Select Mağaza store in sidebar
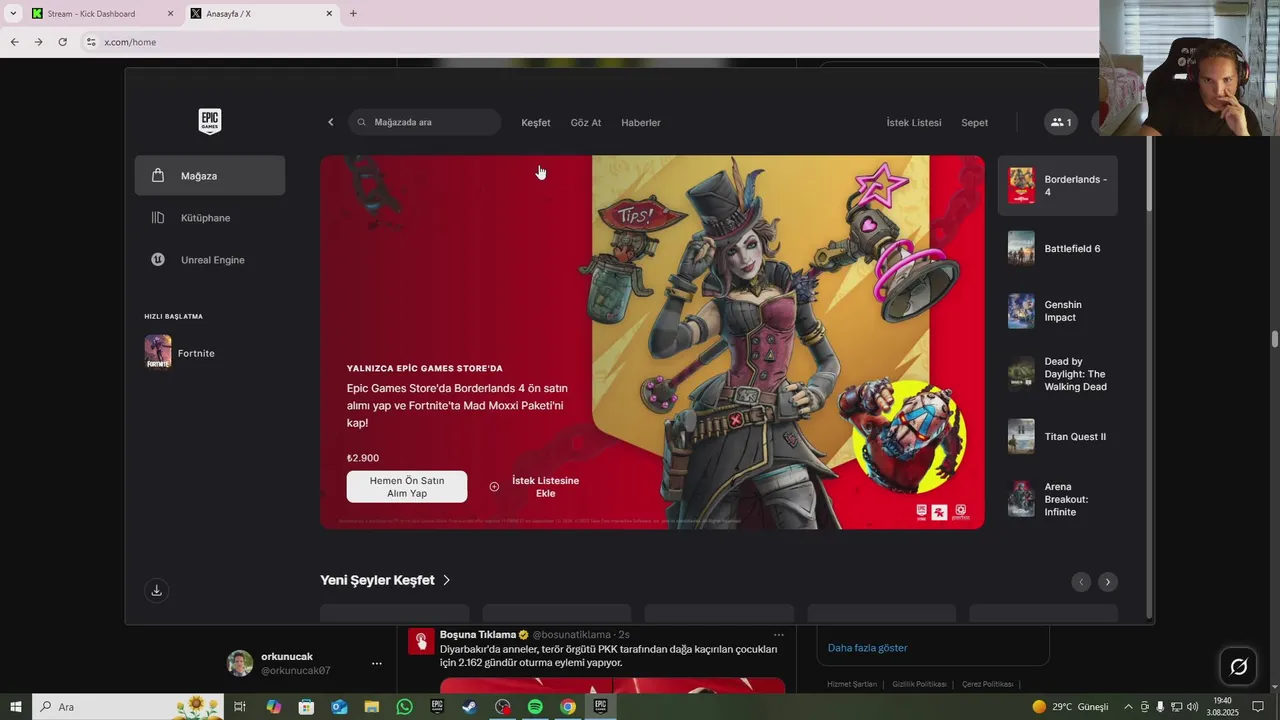The image size is (1280, 720). 210,176
